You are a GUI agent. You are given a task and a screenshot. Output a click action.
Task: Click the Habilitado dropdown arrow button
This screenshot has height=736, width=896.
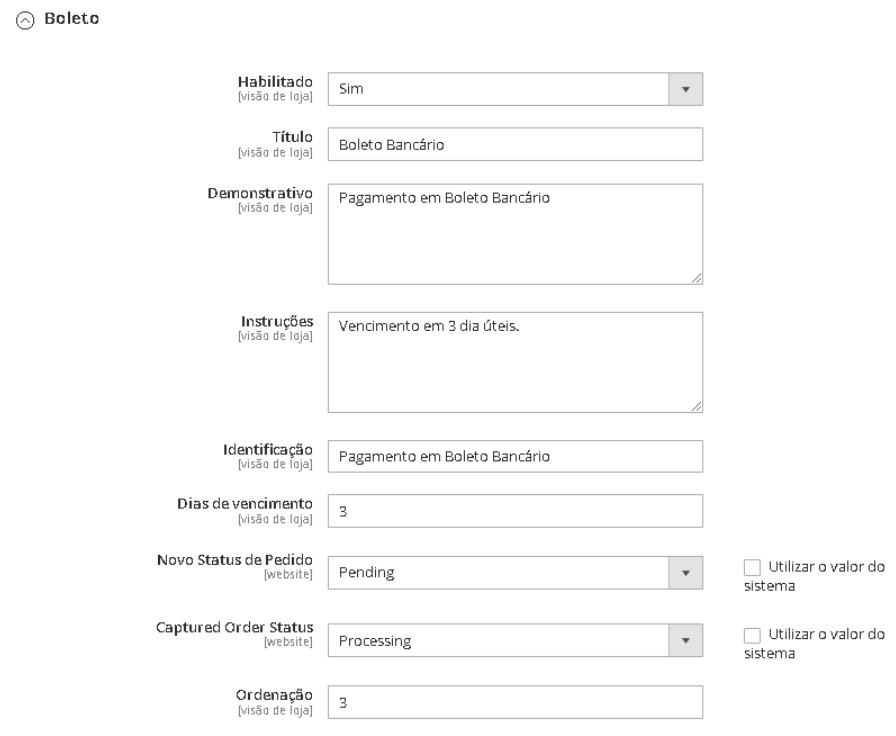tap(686, 89)
